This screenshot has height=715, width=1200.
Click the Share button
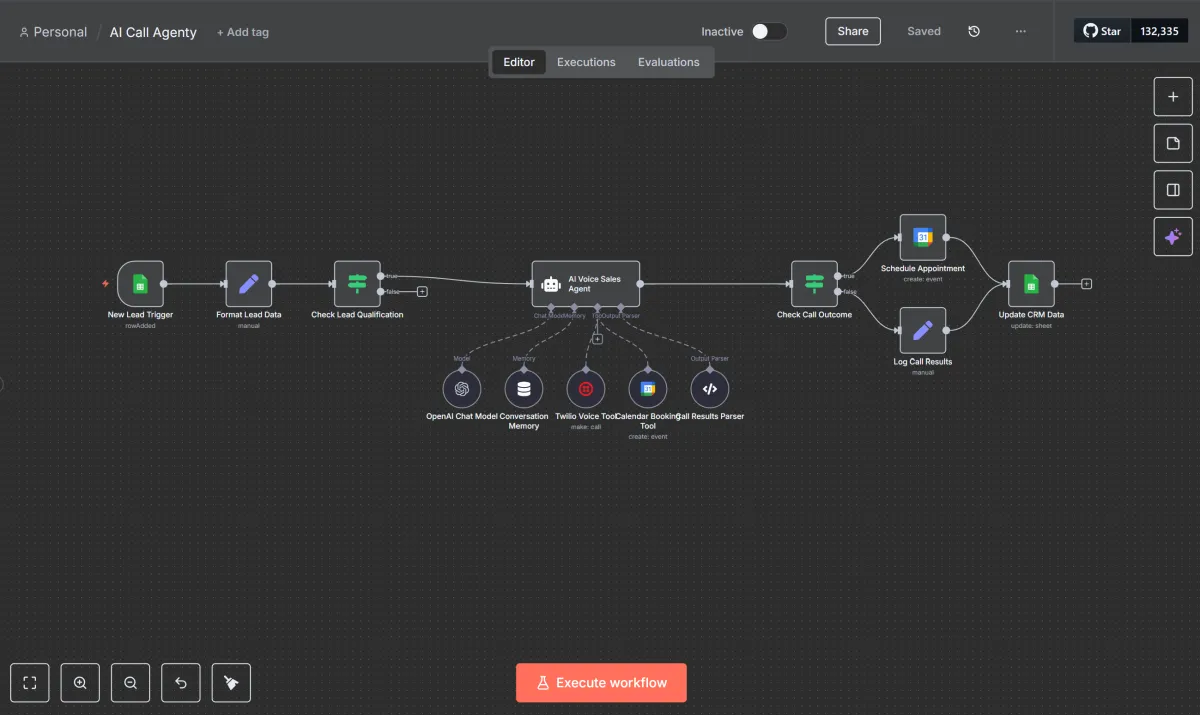(853, 31)
